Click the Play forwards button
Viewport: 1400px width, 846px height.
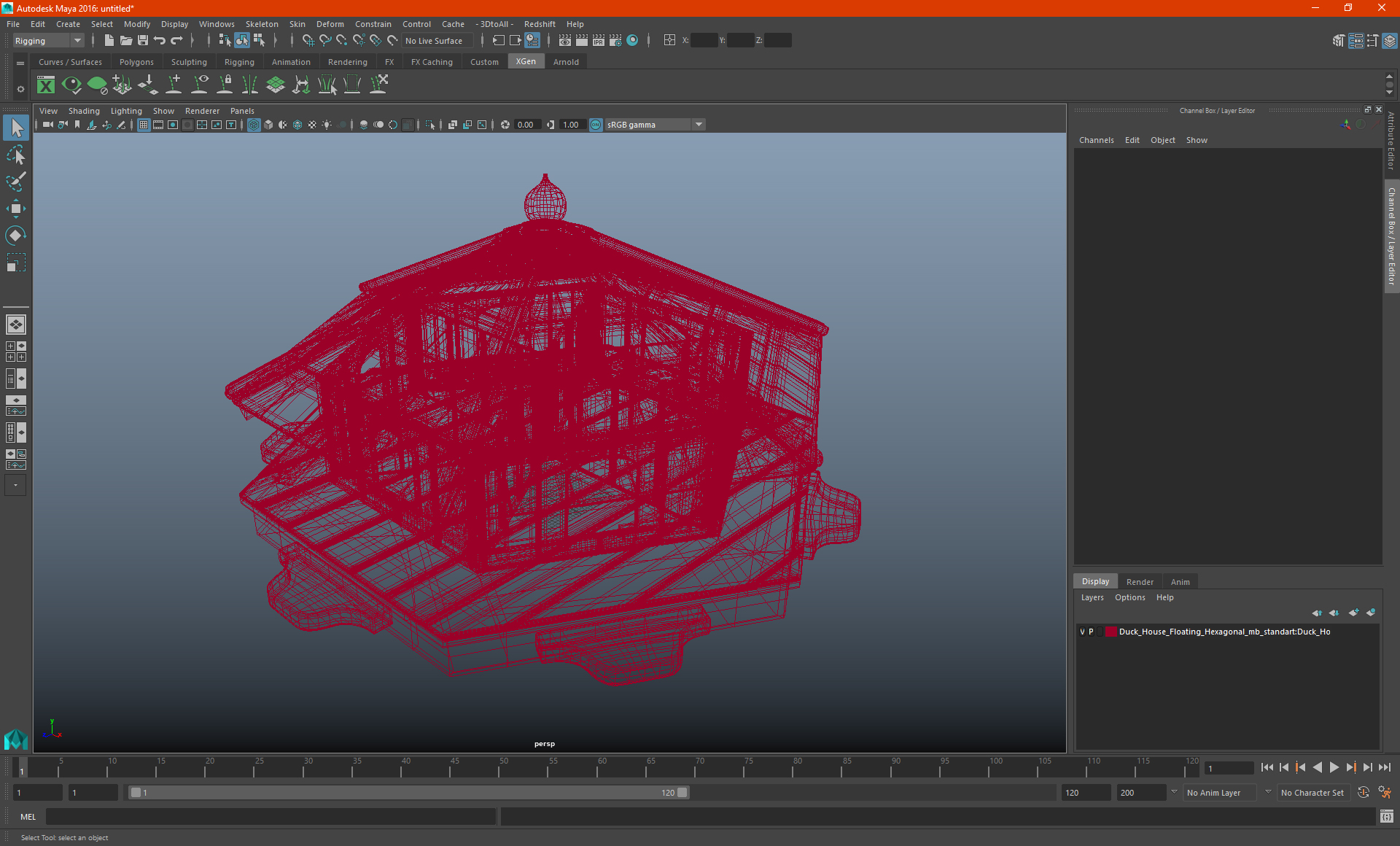click(1334, 767)
